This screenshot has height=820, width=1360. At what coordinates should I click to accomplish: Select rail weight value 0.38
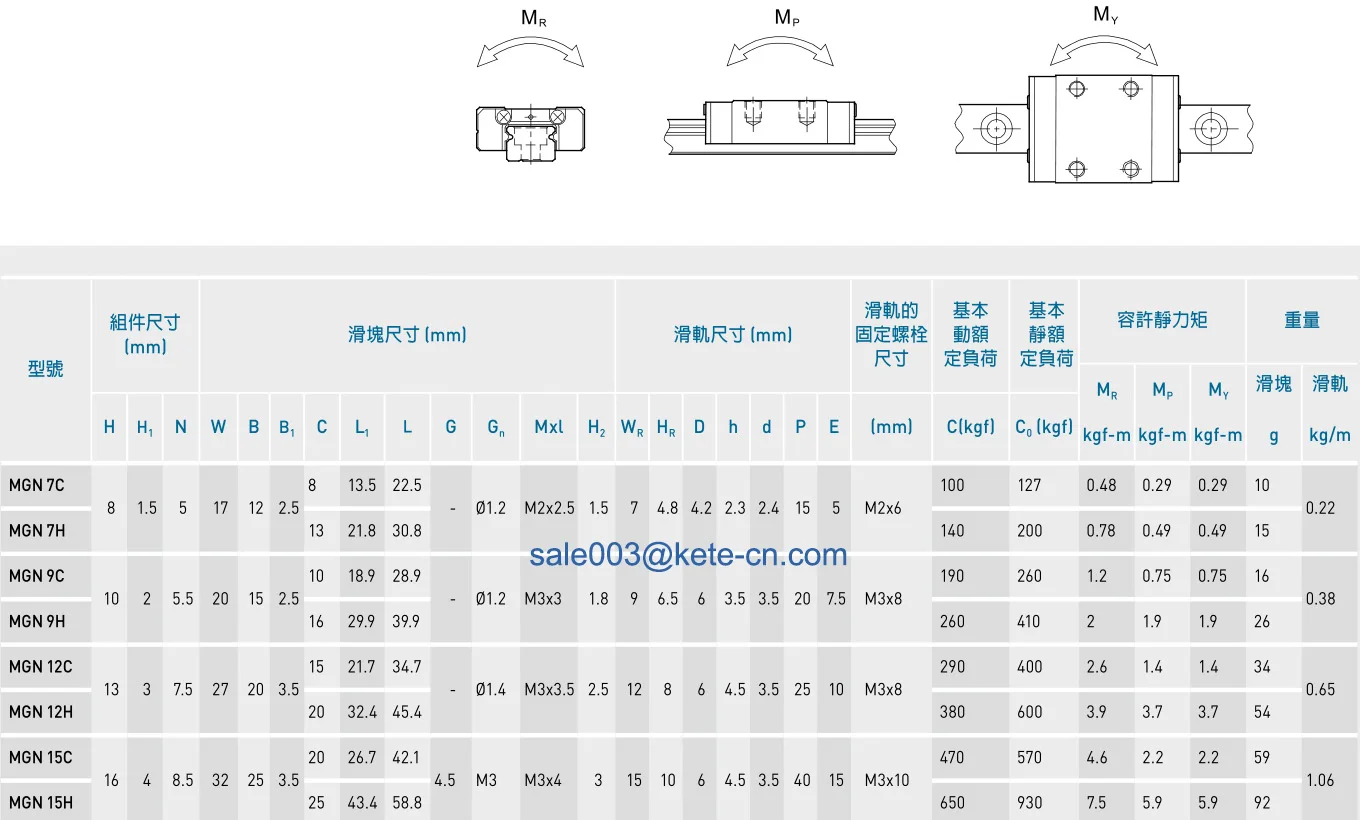(1321, 599)
